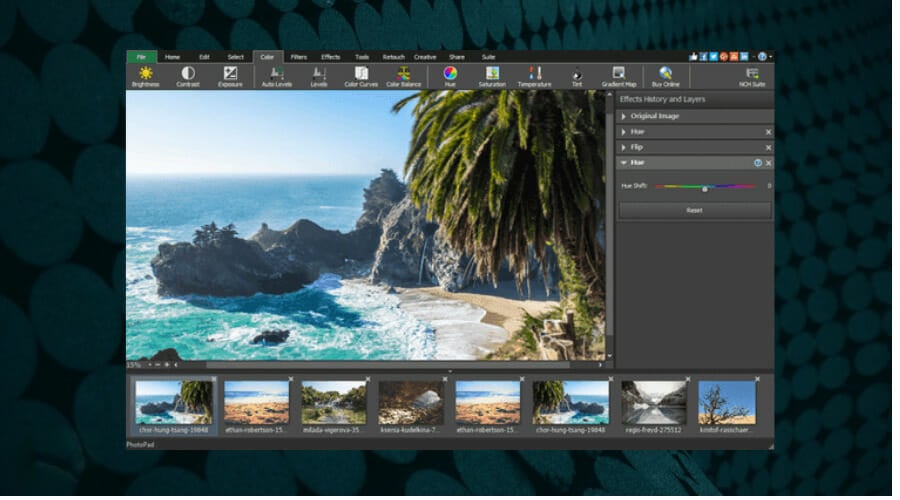900x500 pixels.
Task: Click the Color Balance icon
Action: (404, 76)
